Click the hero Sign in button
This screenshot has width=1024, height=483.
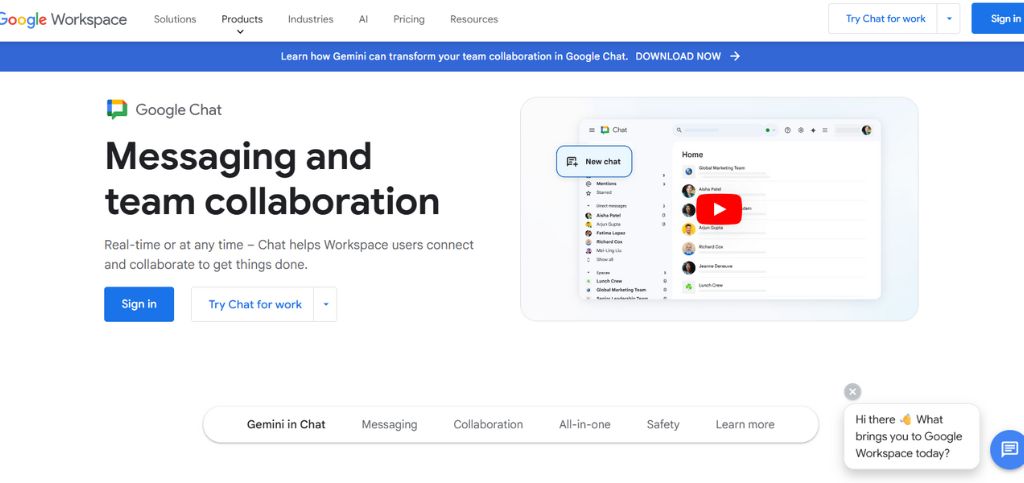click(139, 304)
